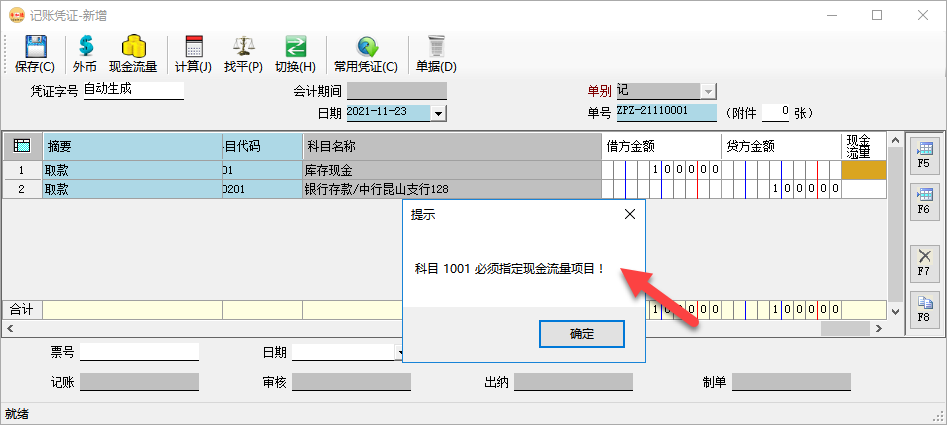The image size is (947, 425).
Task: Click the 凭证字号 自动生成 field
Action: point(133,91)
